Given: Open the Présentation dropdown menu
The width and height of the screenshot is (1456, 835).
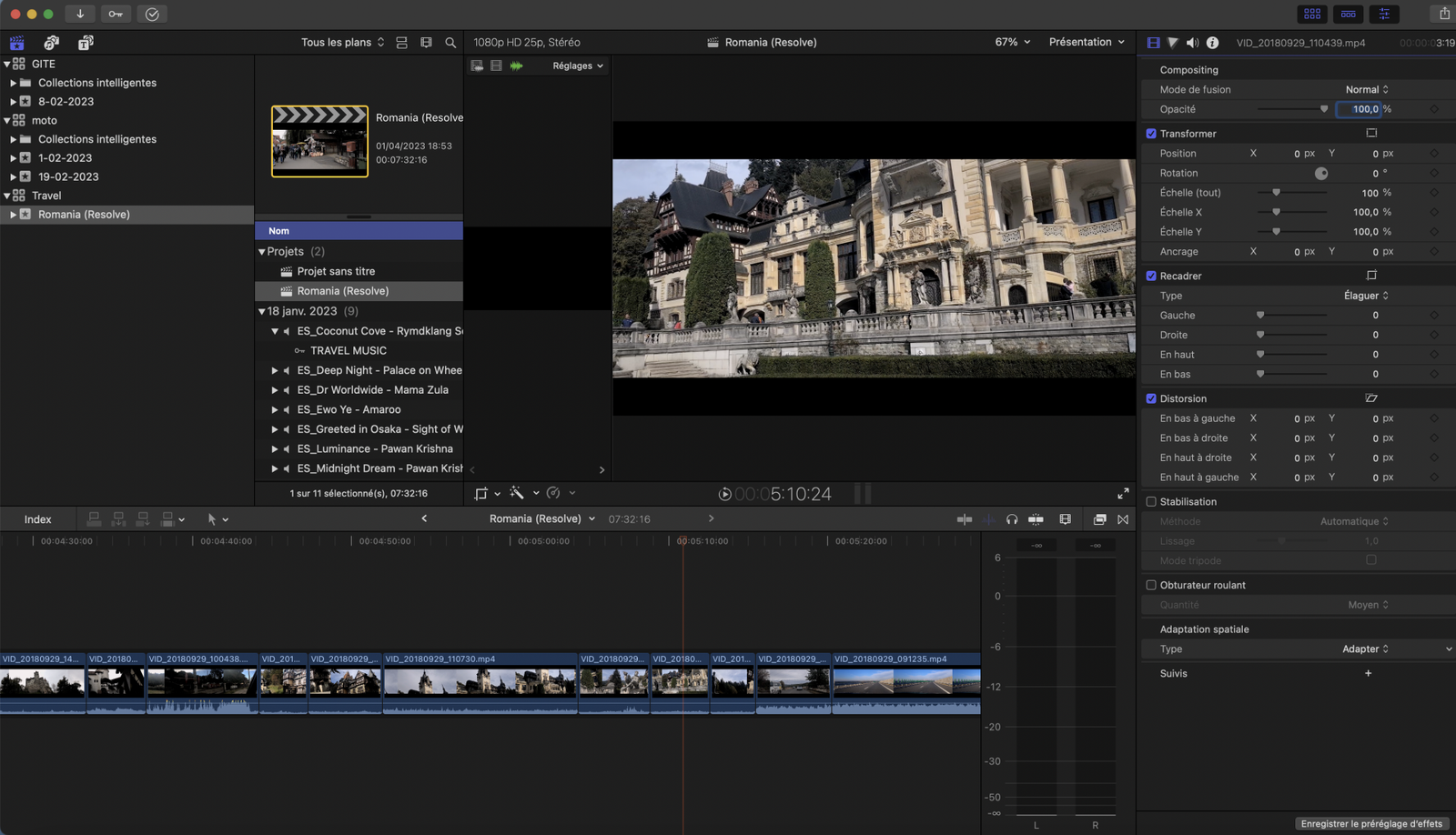Looking at the screenshot, I should pyautogui.click(x=1087, y=42).
